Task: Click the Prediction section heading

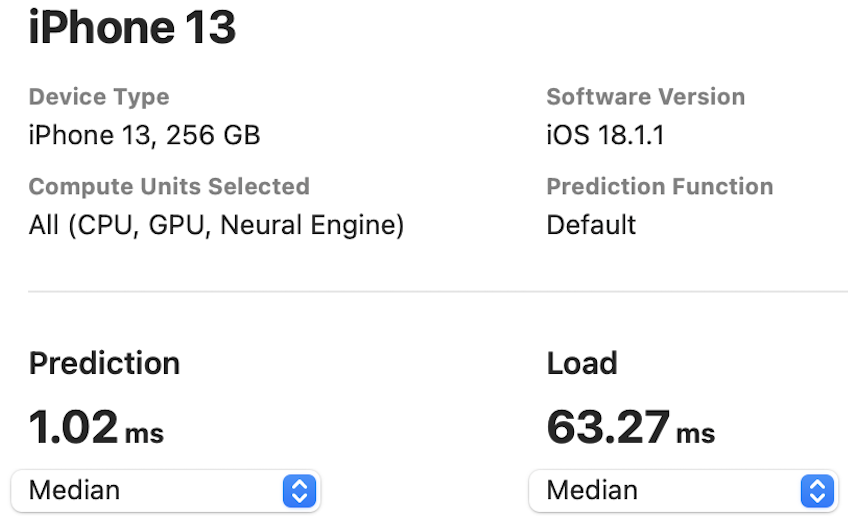Action: 104,363
